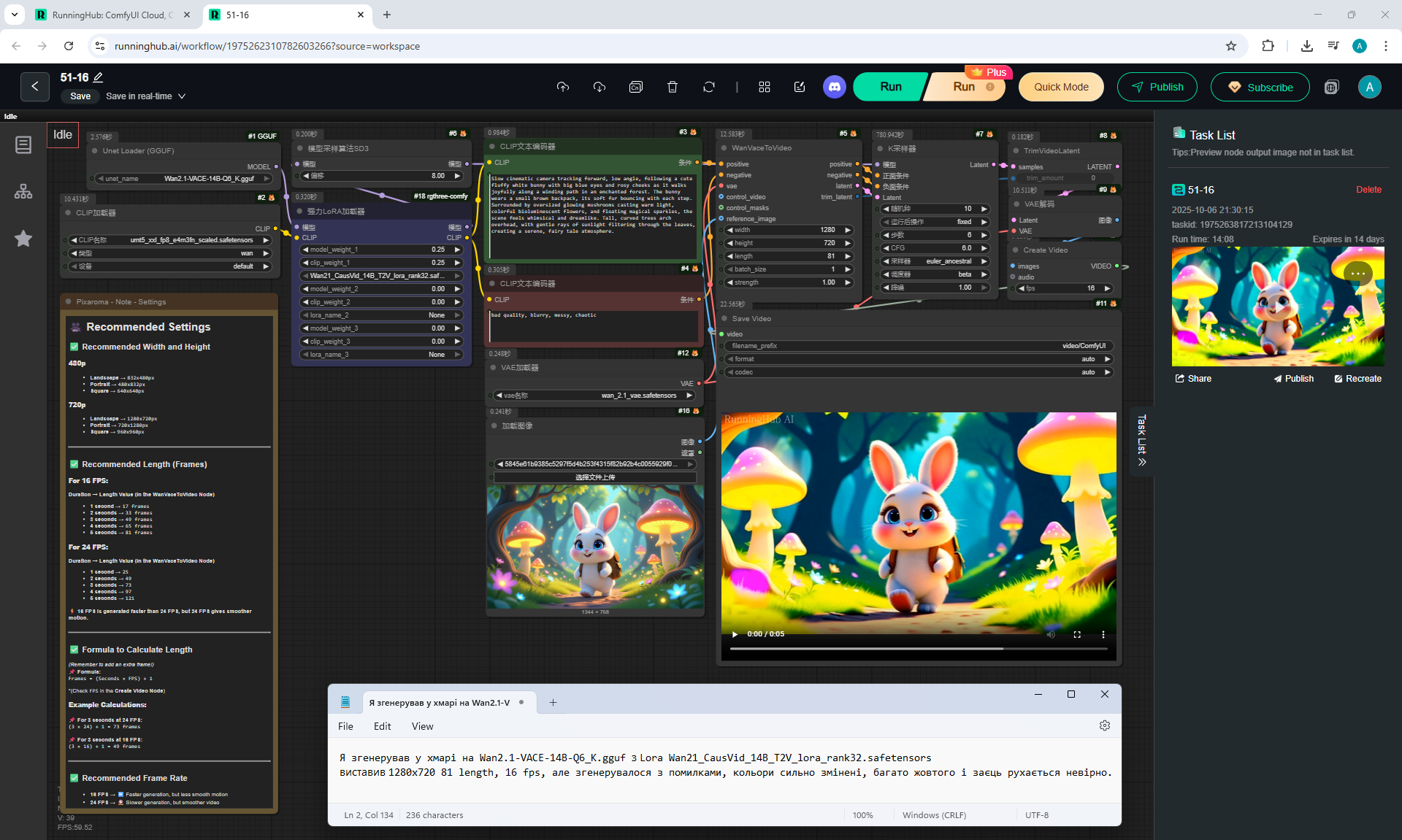
Task: Click the cloud download workflow icon
Action: (600, 87)
